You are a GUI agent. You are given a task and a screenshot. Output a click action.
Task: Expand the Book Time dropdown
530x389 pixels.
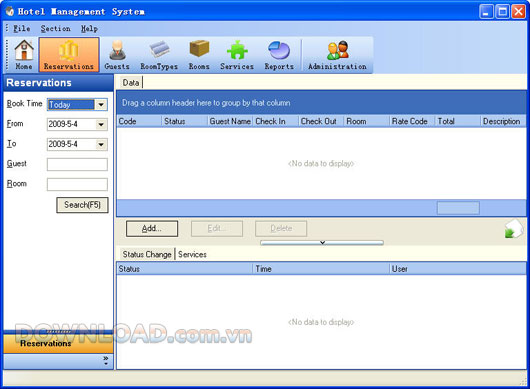tap(101, 104)
